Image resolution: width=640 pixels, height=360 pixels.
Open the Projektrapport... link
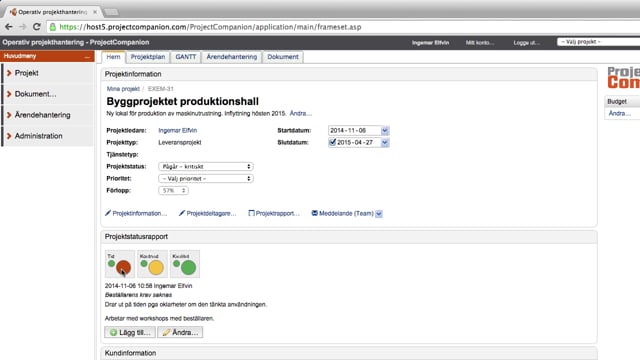[278, 213]
